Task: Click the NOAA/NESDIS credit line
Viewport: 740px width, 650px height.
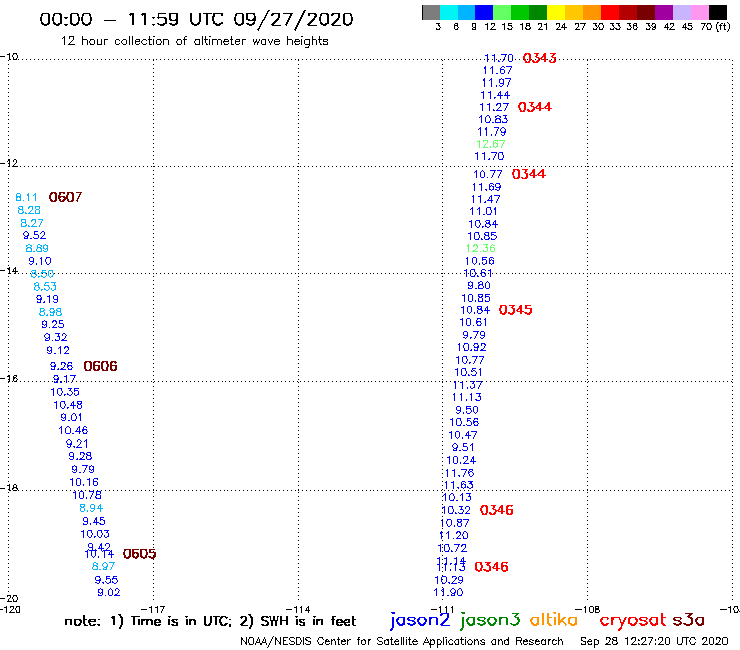Action: [402, 642]
